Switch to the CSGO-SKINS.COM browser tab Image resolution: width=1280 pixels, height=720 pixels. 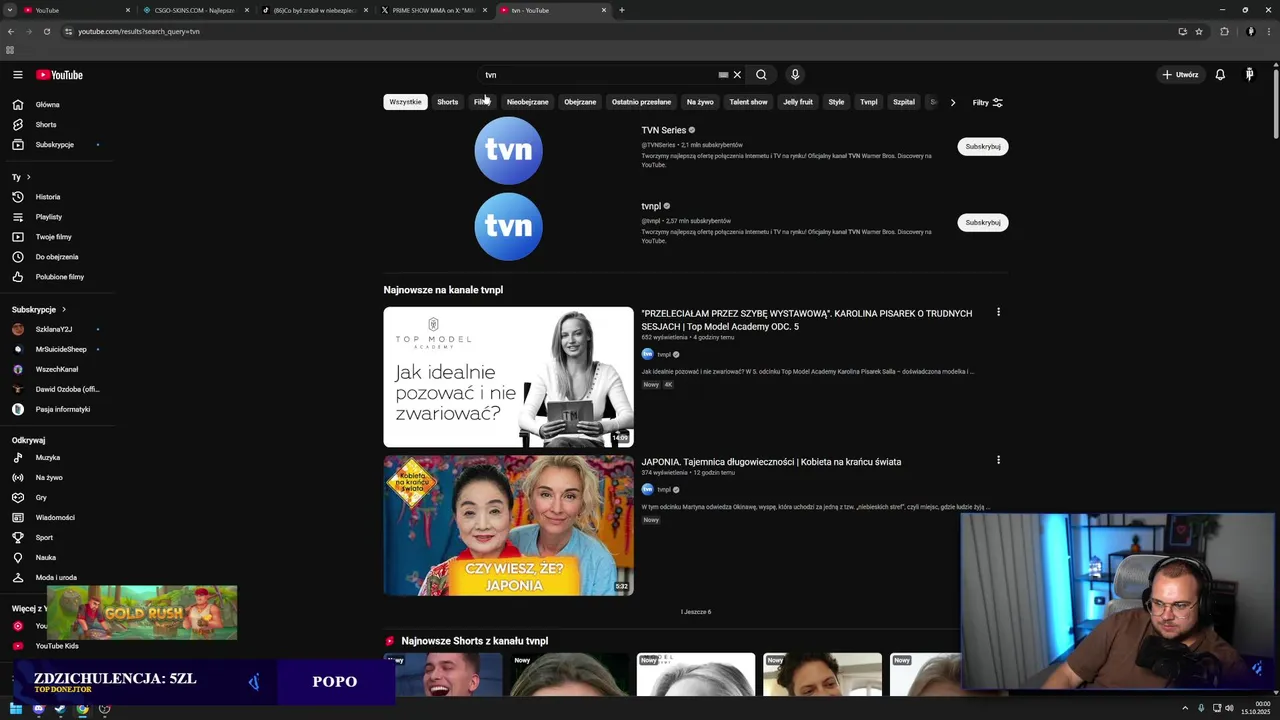[x=194, y=10]
